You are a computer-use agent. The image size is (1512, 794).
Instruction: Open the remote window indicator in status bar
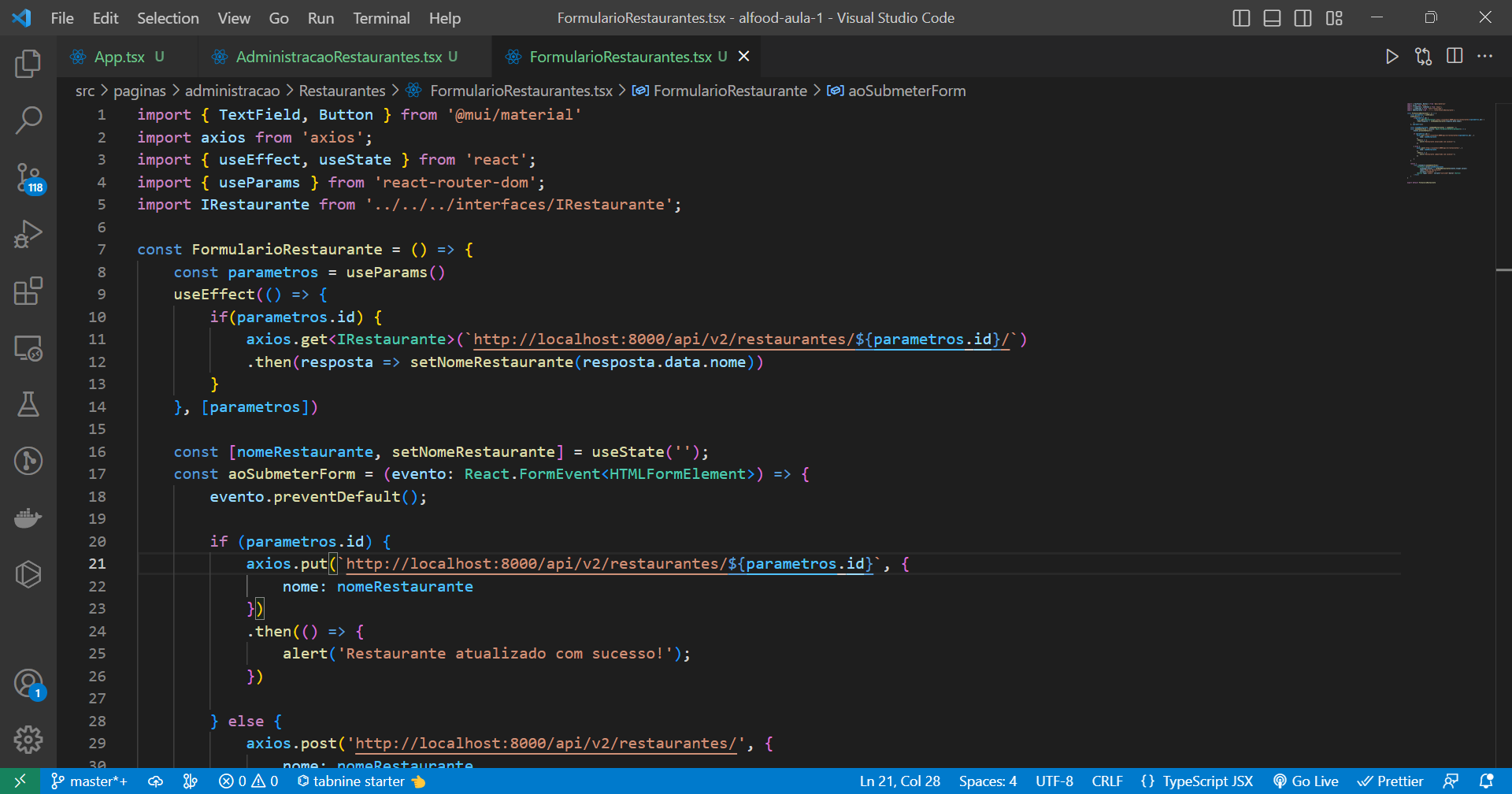pyautogui.click(x=20, y=781)
